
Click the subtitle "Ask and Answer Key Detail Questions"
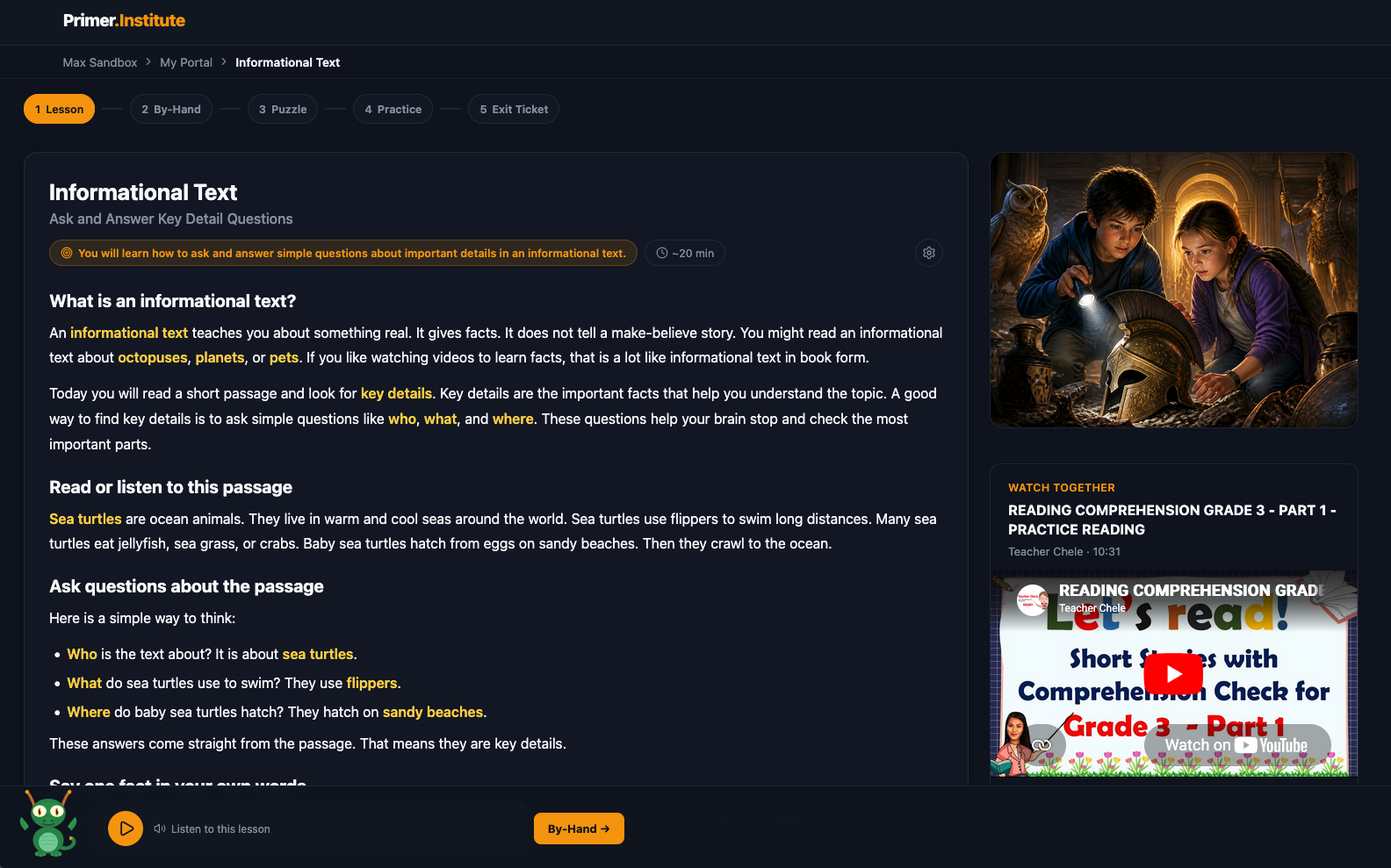tap(171, 219)
